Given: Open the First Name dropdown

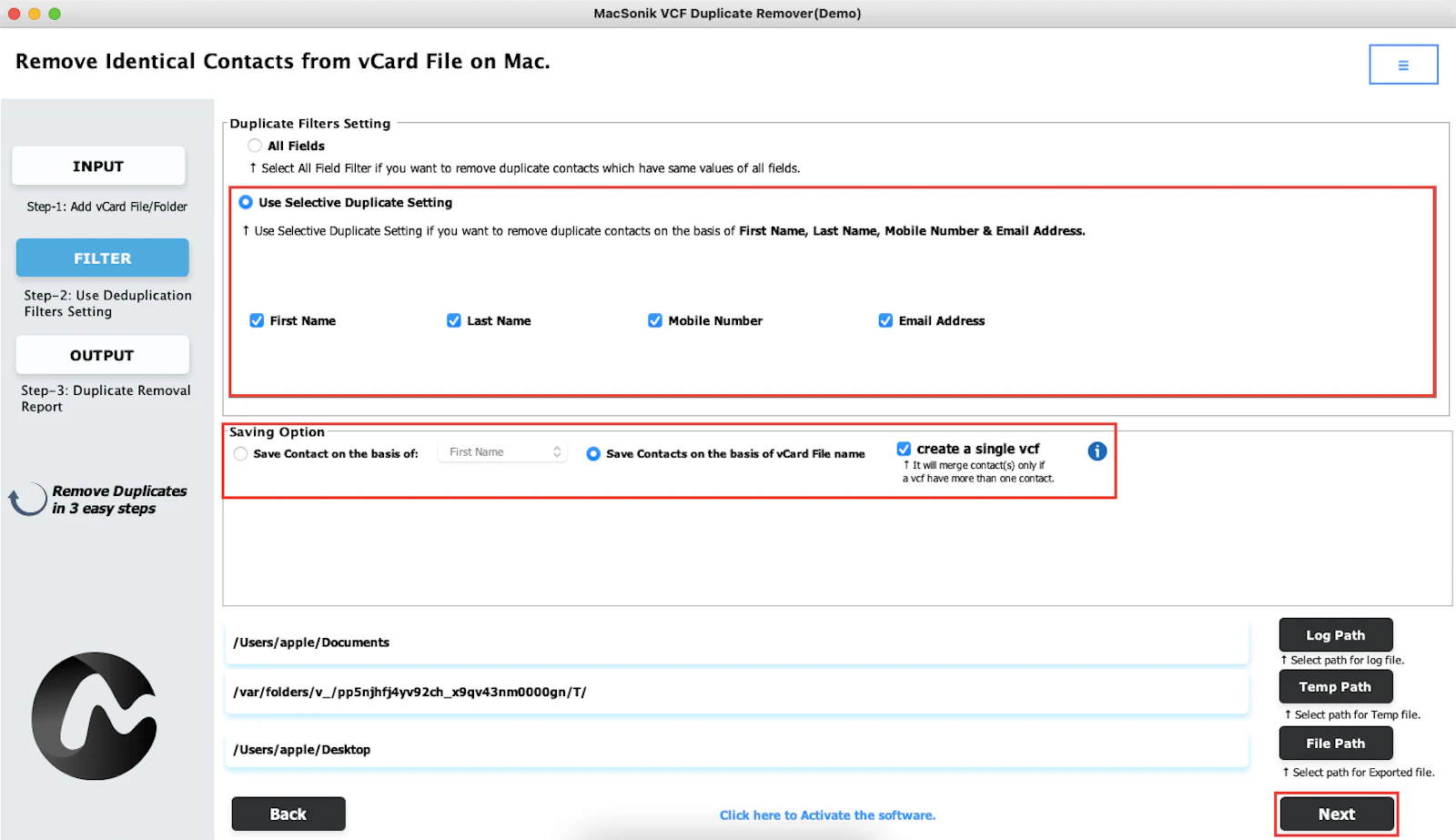Looking at the screenshot, I should point(503,452).
